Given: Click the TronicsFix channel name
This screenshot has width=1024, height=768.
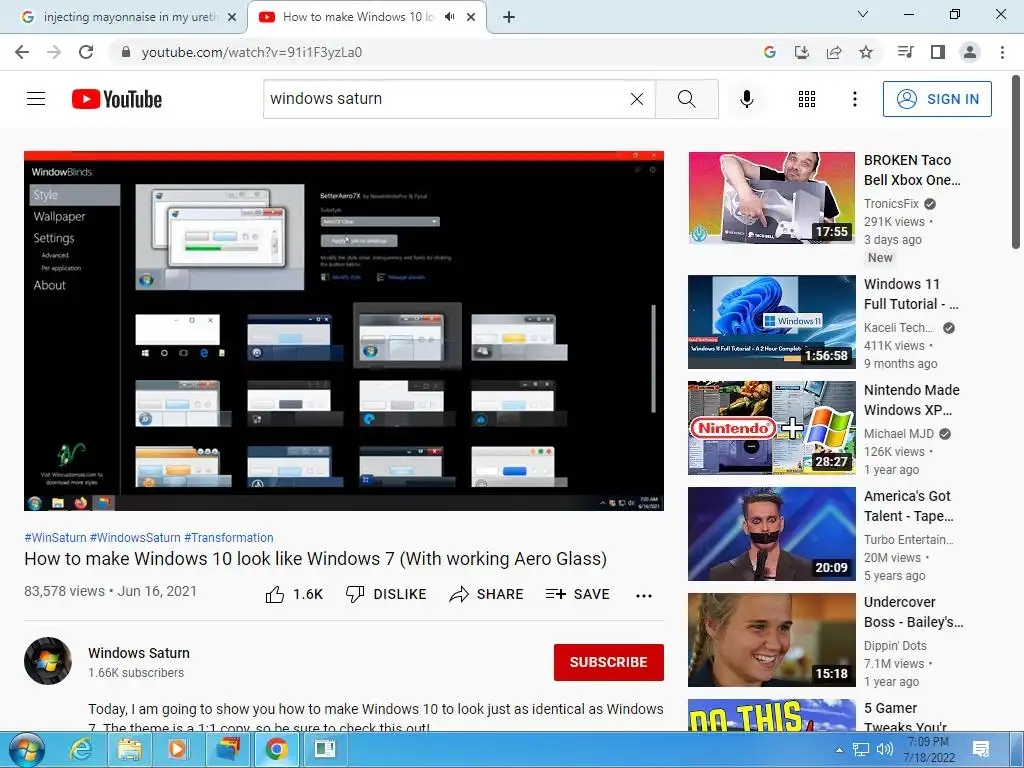Looking at the screenshot, I should pyautogui.click(x=891, y=204).
